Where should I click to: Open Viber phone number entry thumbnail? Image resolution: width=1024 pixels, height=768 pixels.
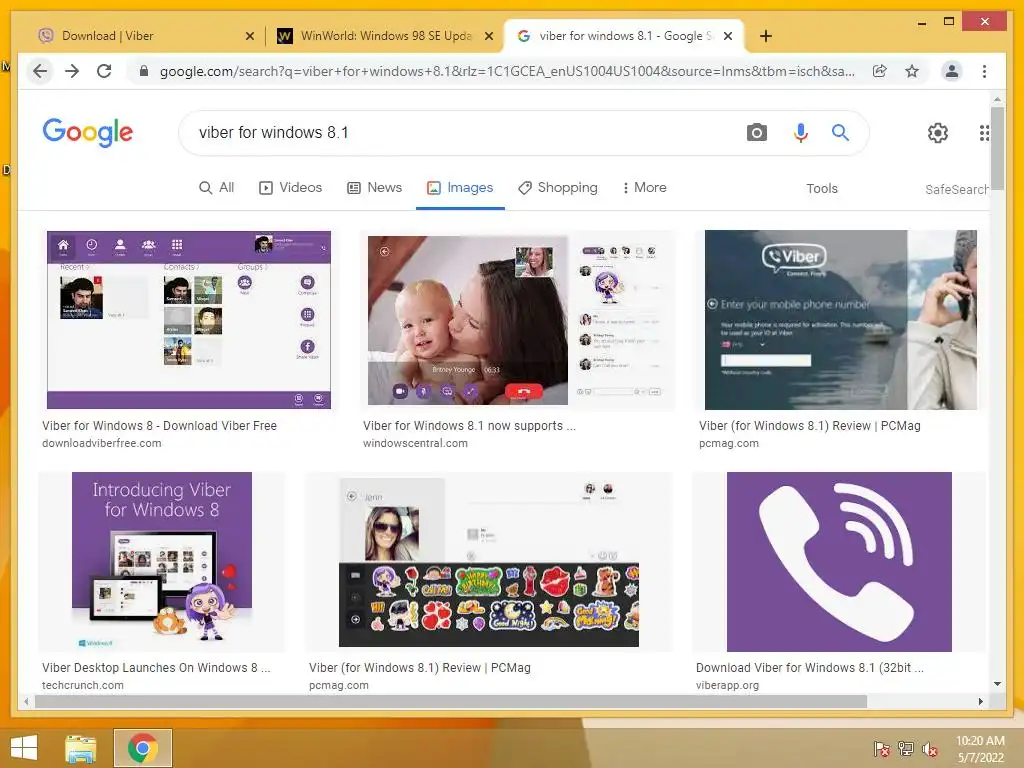[841, 319]
